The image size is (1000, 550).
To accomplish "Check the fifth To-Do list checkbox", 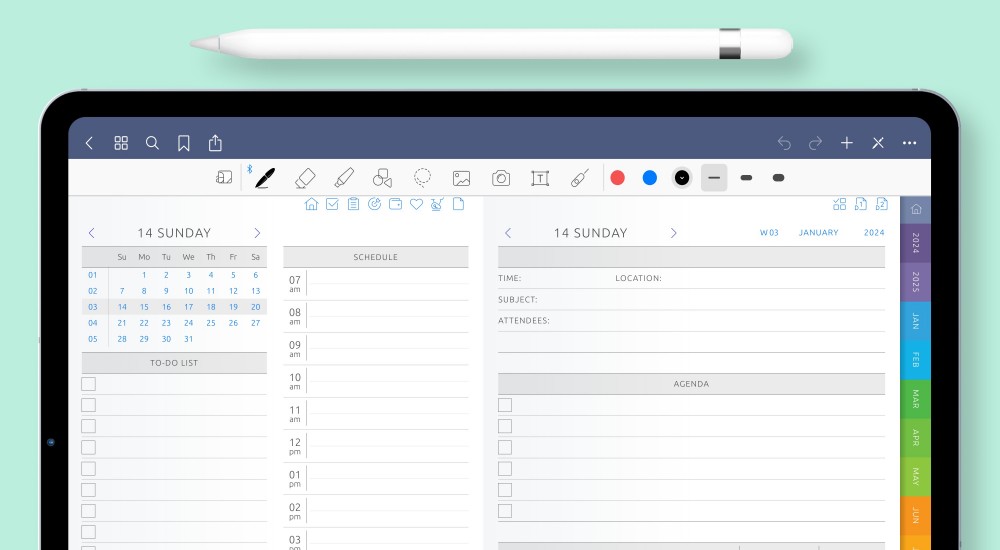I will click(x=89, y=469).
